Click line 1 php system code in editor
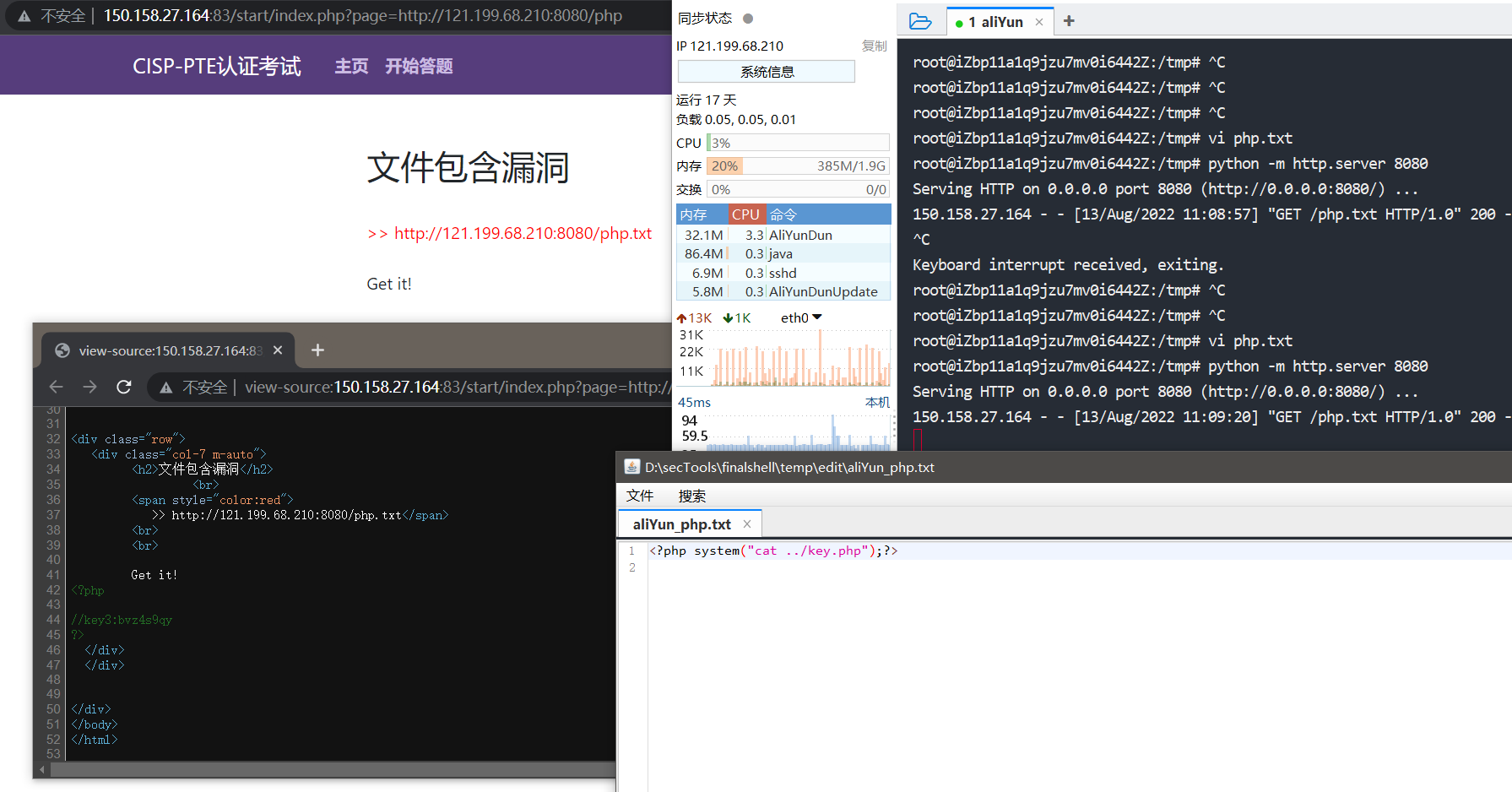The image size is (1512, 792). point(773,551)
